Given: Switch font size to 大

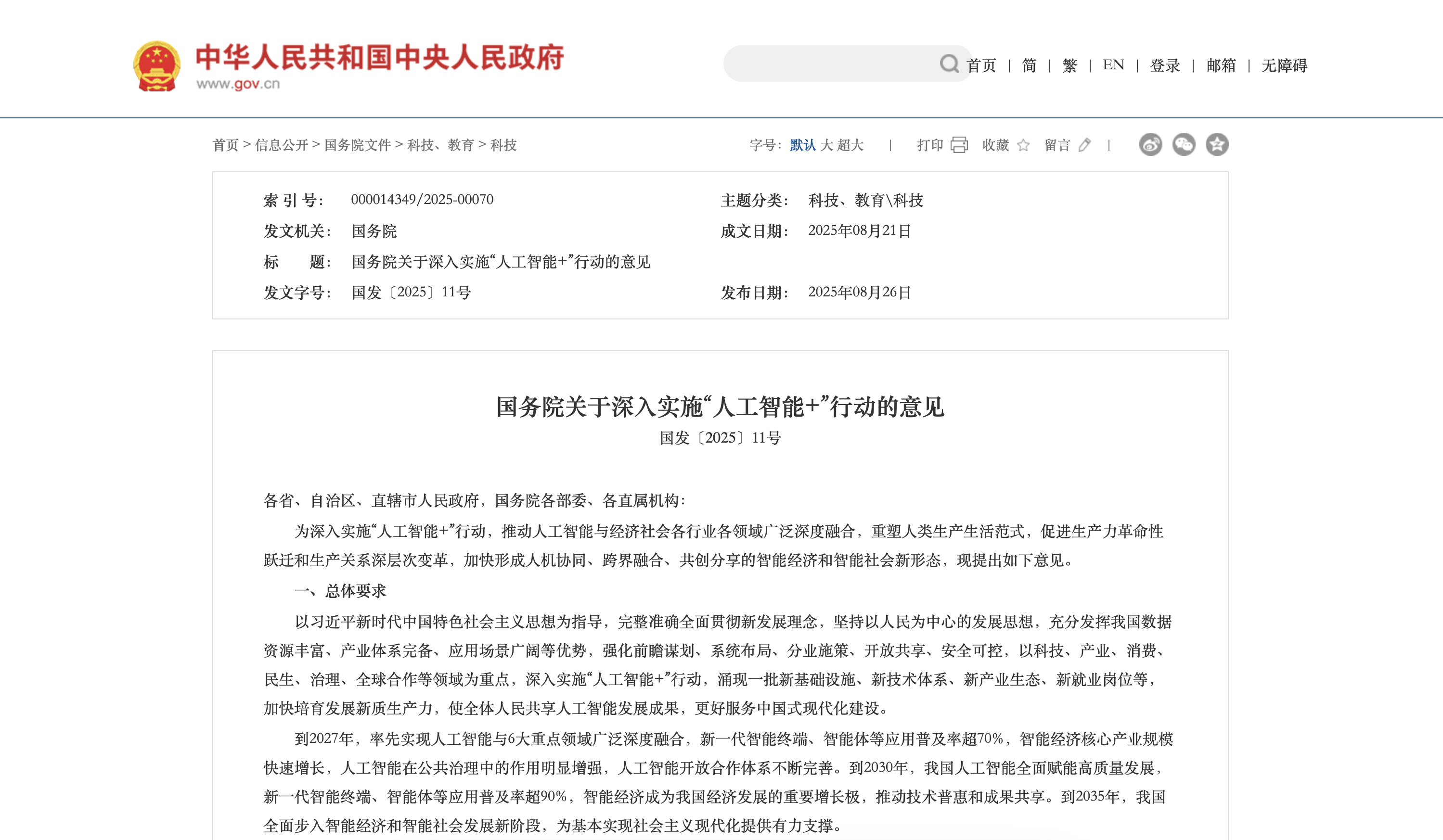Looking at the screenshot, I should [826, 145].
